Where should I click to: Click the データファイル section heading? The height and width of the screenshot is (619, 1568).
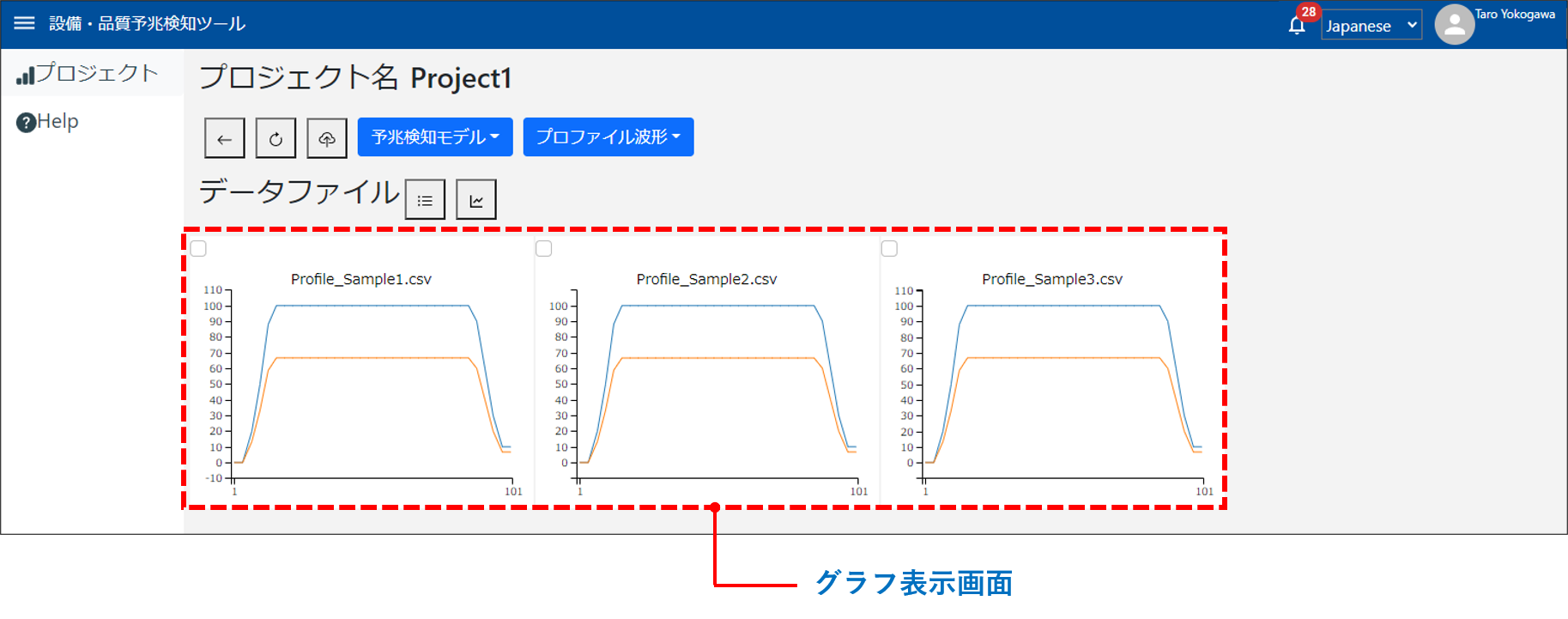pos(300,191)
